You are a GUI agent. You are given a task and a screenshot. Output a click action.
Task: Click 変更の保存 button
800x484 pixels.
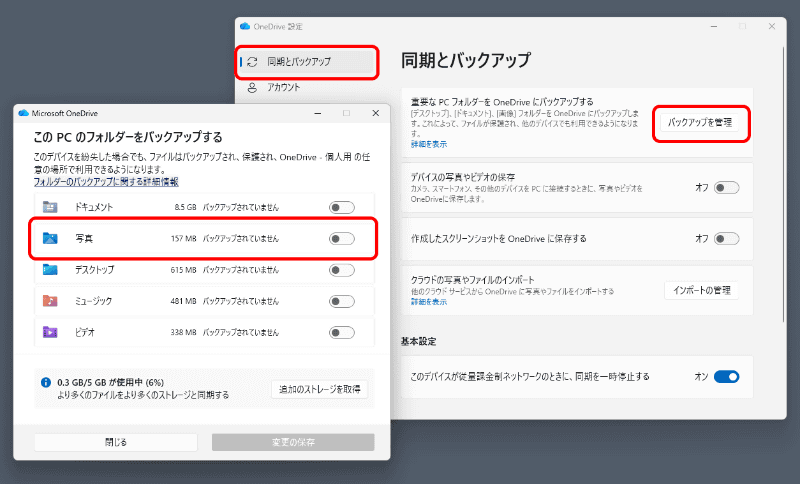click(x=293, y=442)
